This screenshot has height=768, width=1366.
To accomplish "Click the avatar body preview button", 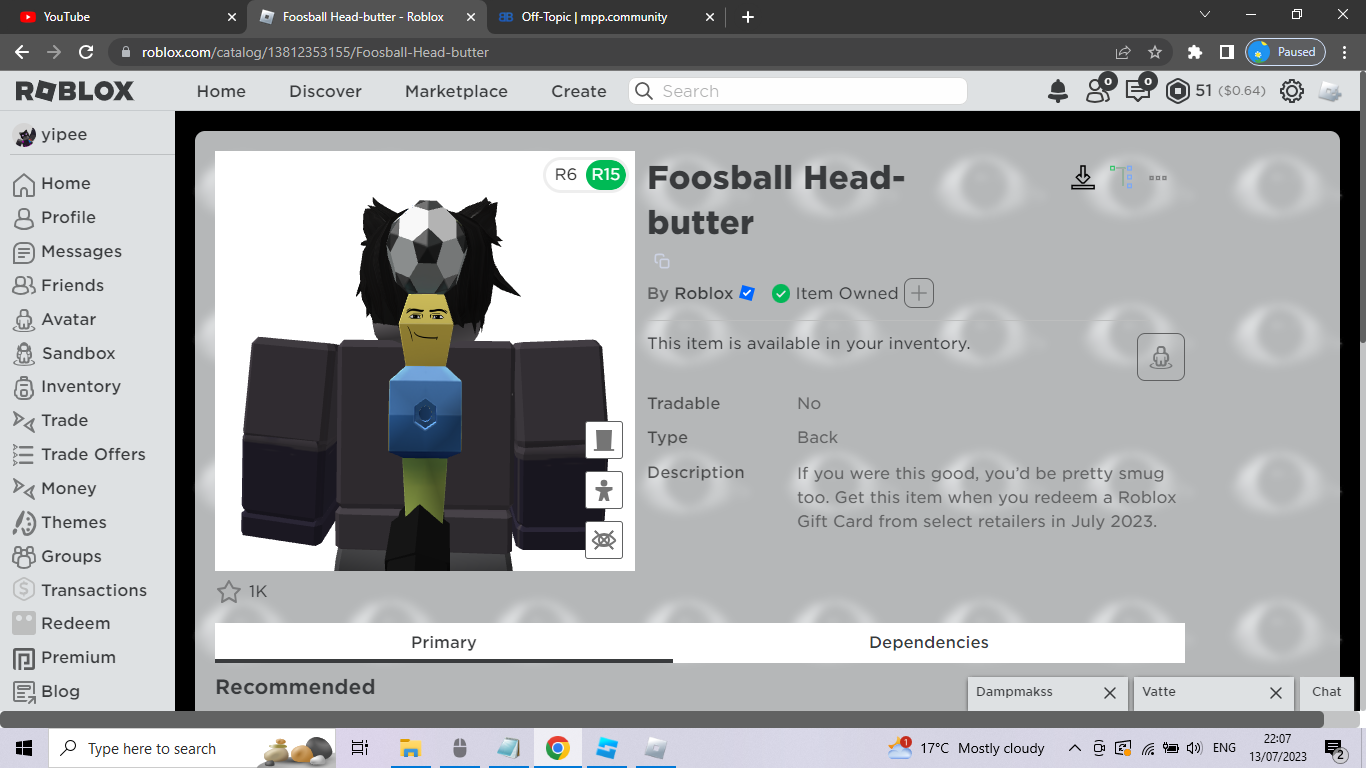I will coord(604,490).
